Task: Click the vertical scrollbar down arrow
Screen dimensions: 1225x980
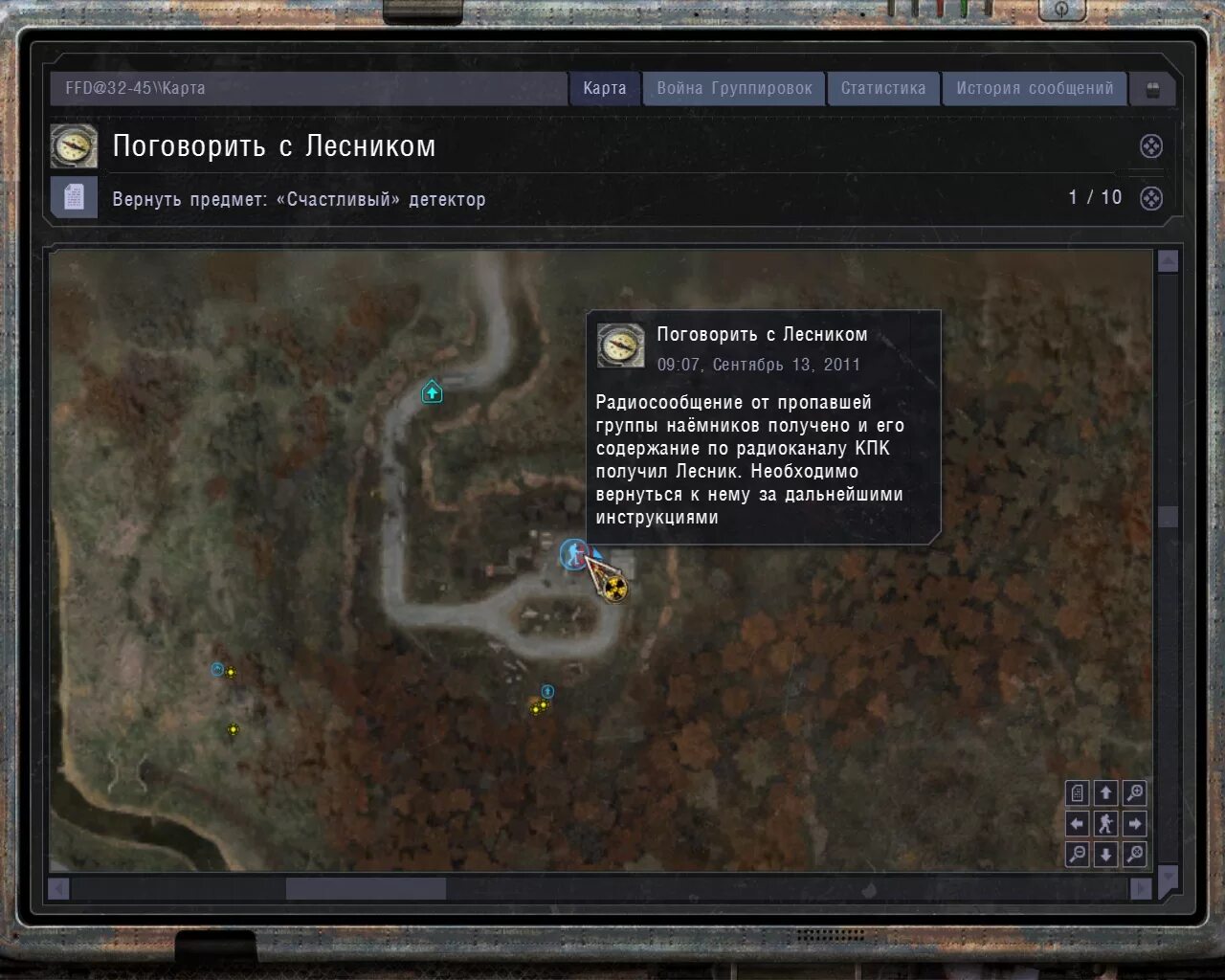Action: pyautogui.click(x=1168, y=879)
